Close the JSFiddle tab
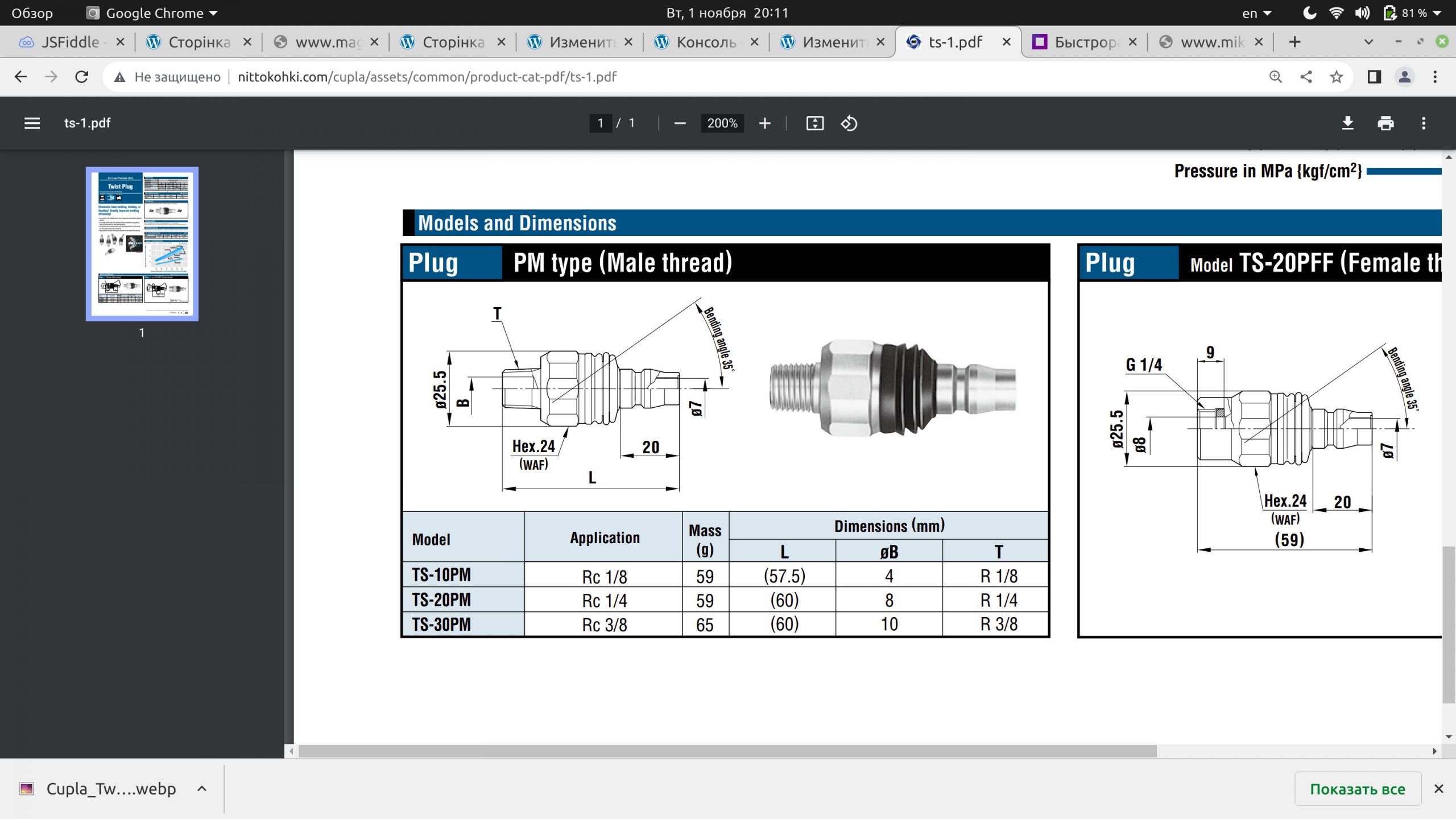The image size is (1456, 819). (120, 42)
